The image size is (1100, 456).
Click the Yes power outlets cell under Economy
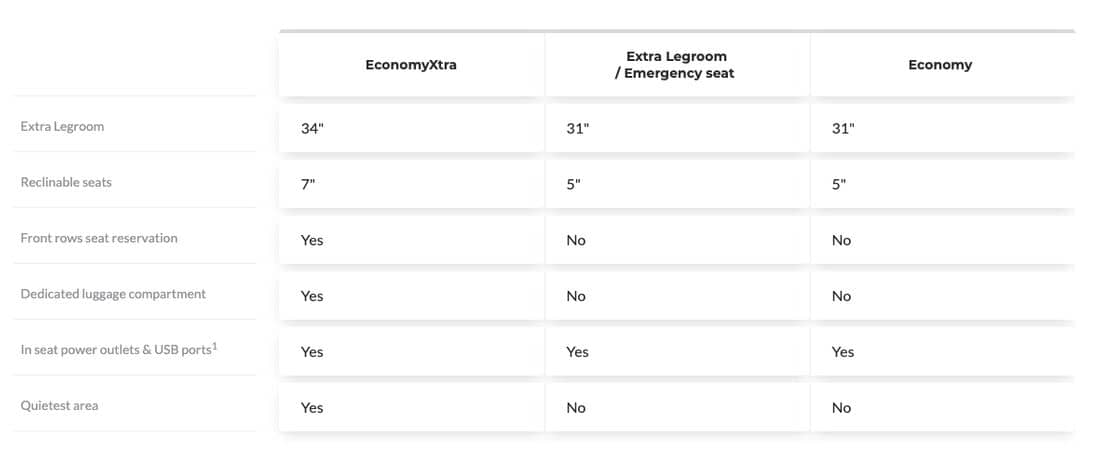coord(942,351)
